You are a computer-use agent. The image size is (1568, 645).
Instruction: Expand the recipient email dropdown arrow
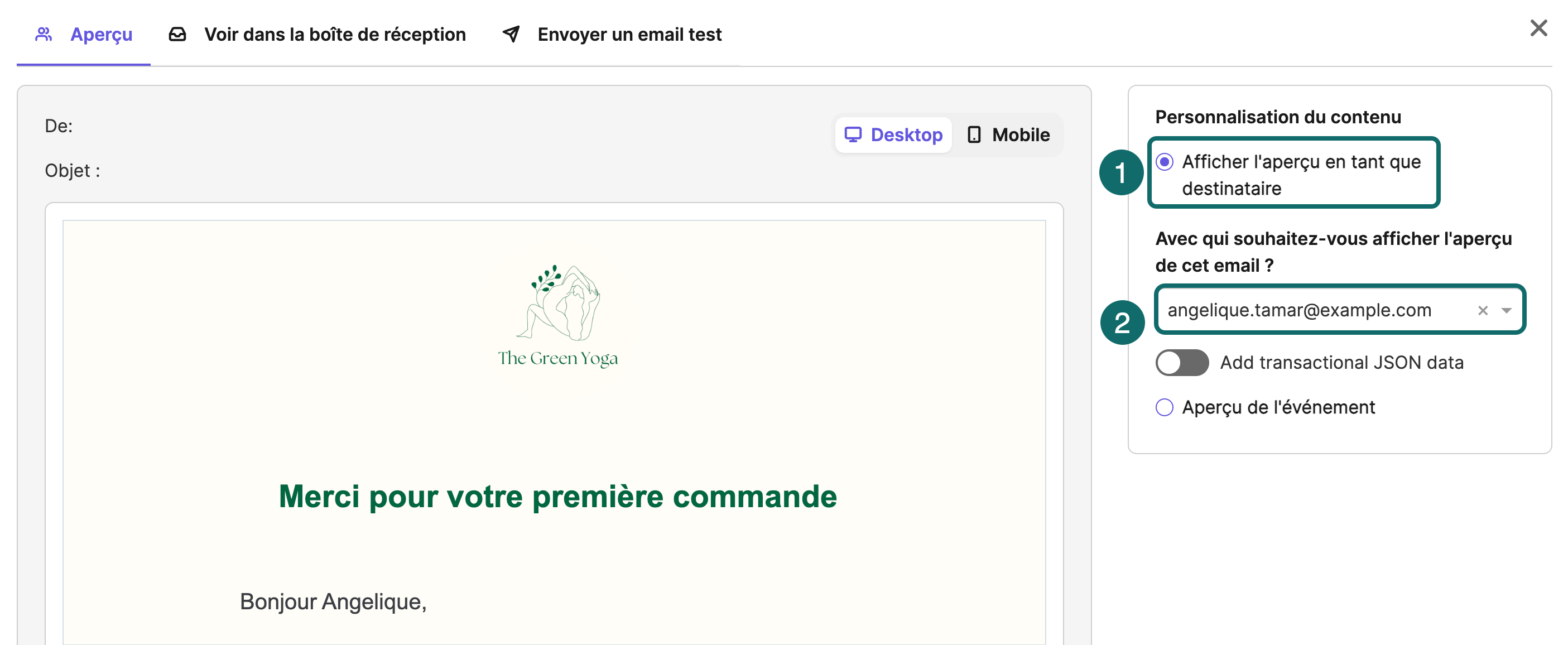[x=1507, y=310]
